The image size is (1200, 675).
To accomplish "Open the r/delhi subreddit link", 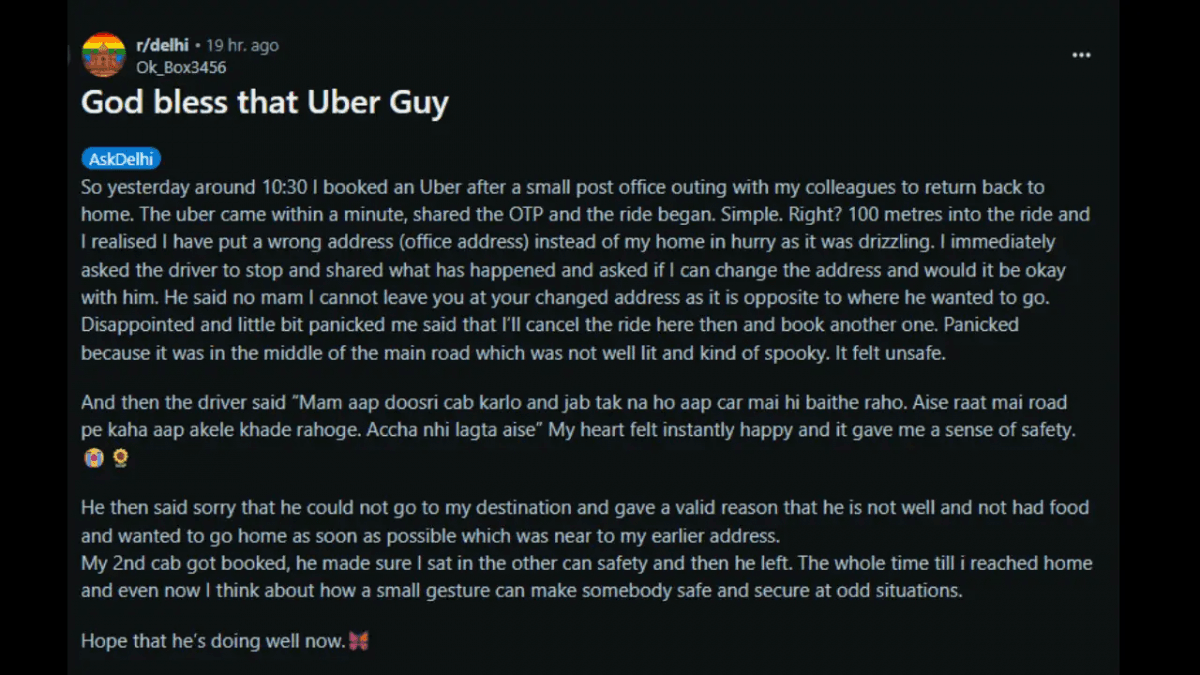I will click(163, 45).
